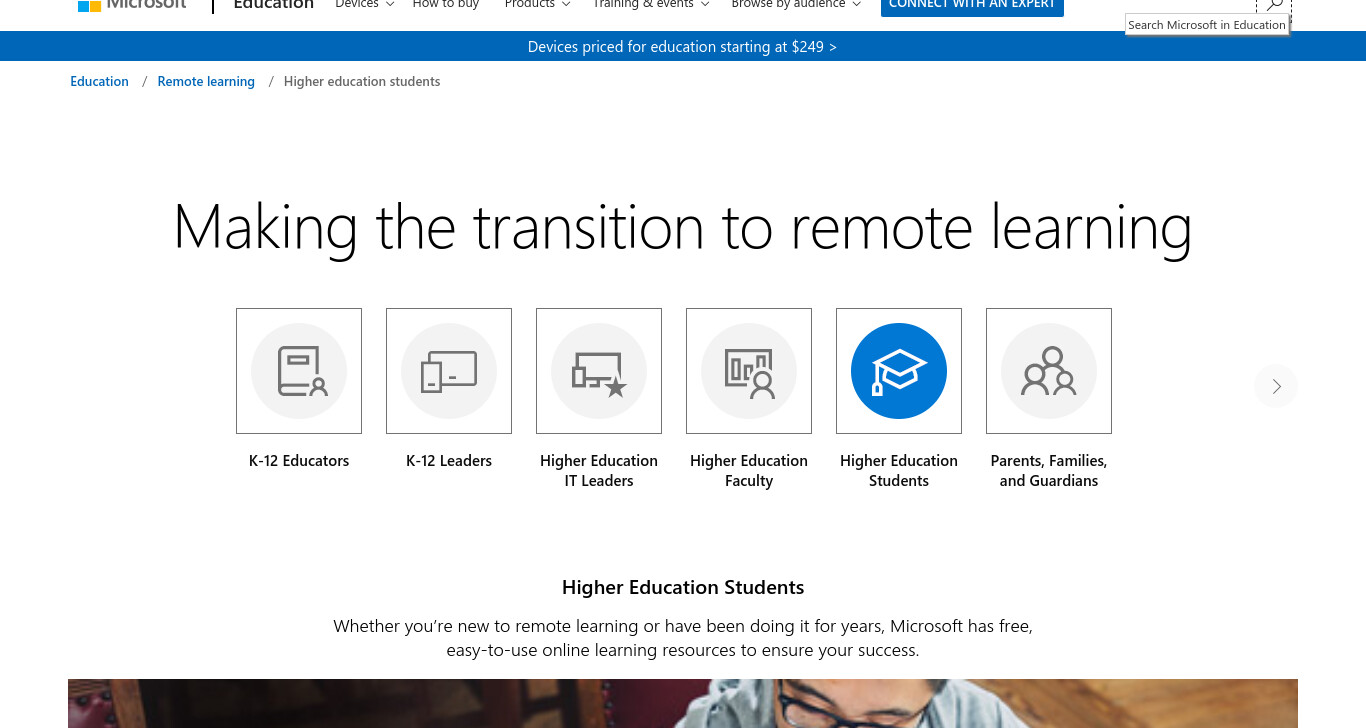The width and height of the screenshot is (1366, 728).
Task: Click the Higher Education Students section heading
Action: [x=683, y=587]
